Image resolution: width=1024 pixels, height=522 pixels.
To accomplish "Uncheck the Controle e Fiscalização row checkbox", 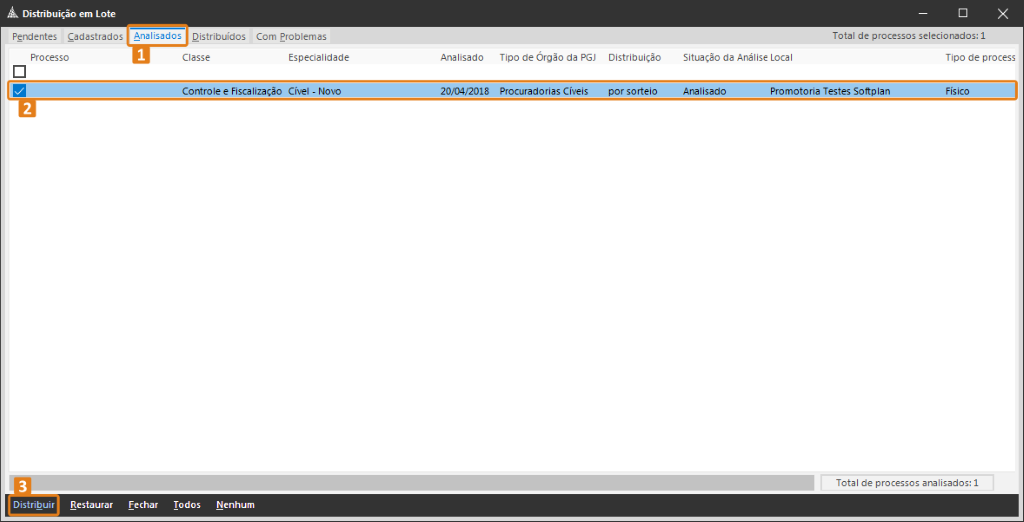I will point(19,91).
